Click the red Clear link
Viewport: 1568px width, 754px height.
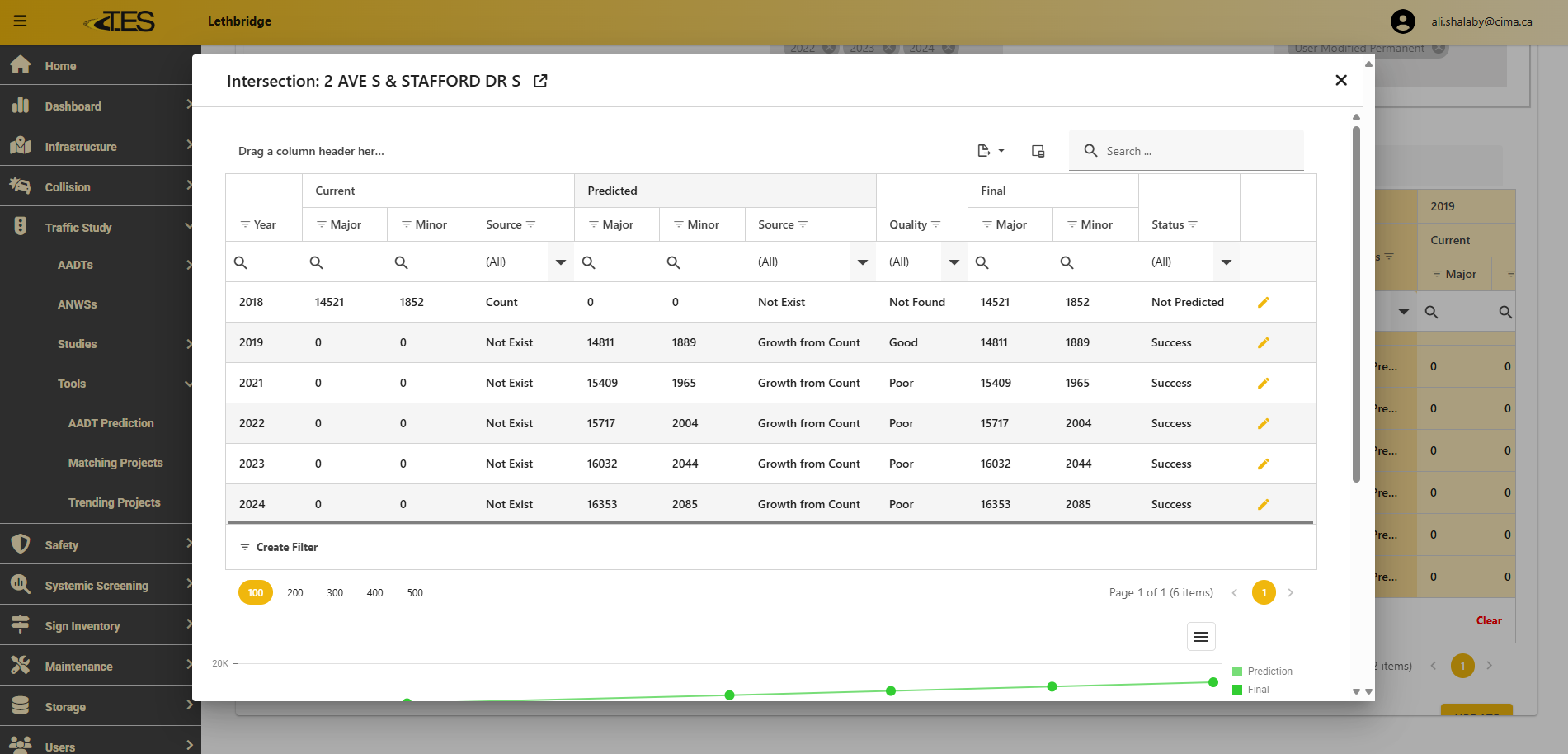[x=1488, y=620]
